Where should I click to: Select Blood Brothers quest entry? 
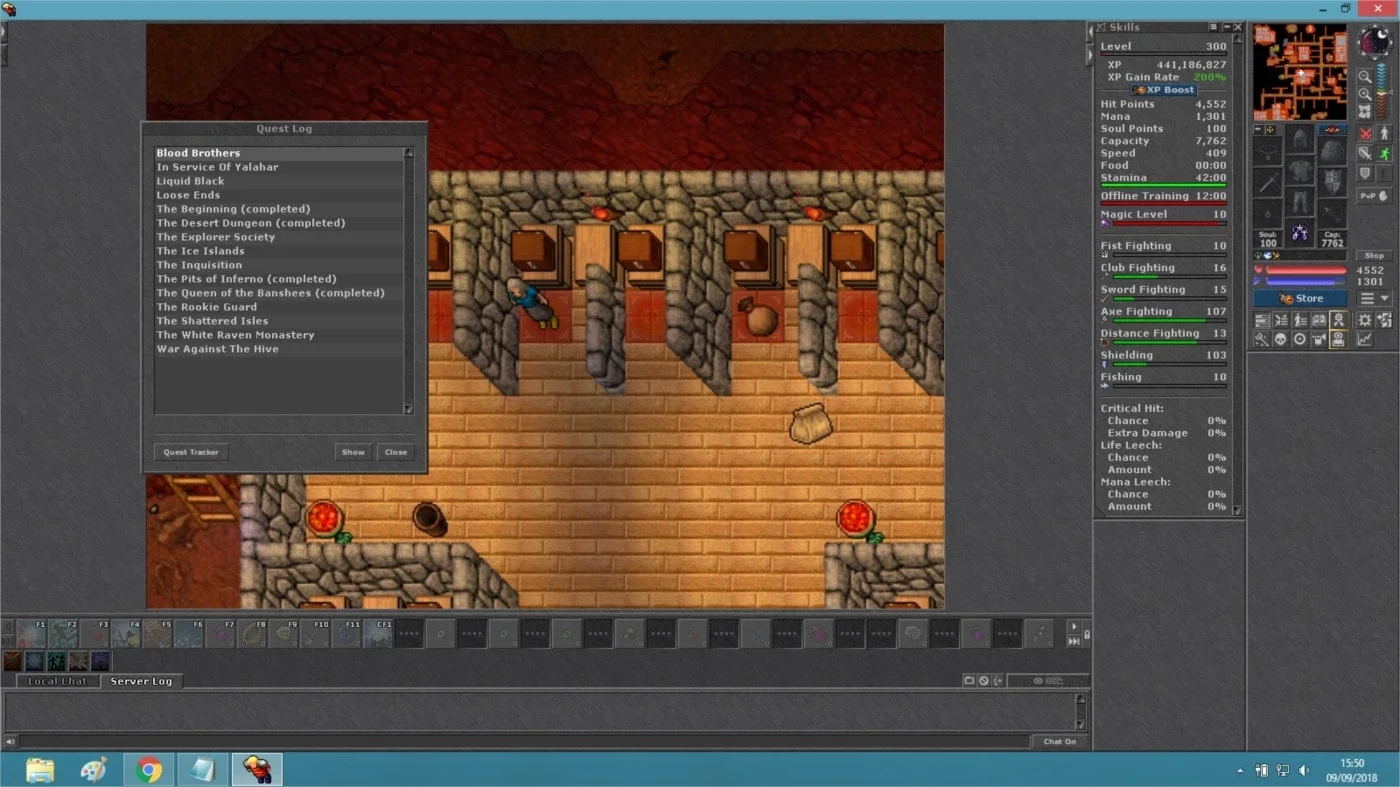pyautogui.click(x=279, y=153)
